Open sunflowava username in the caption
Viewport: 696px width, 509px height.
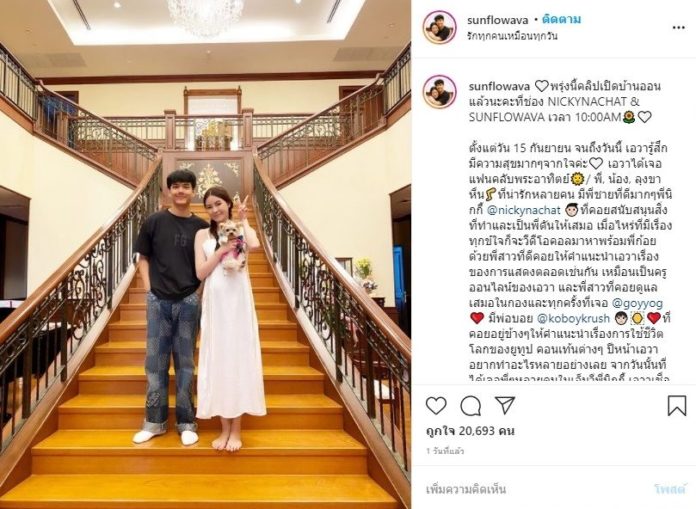click(x=498, y=86)
